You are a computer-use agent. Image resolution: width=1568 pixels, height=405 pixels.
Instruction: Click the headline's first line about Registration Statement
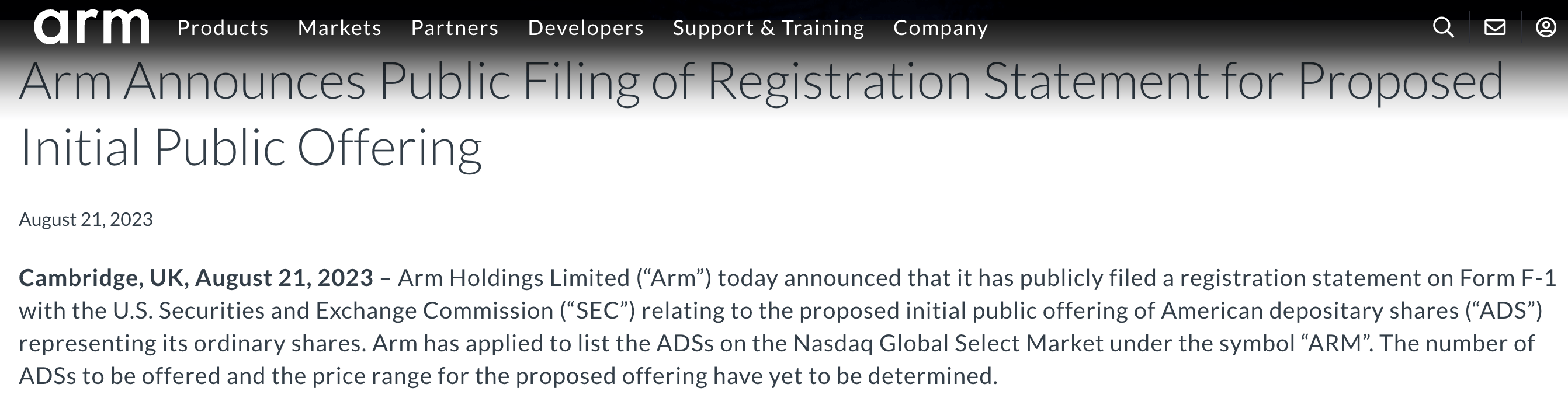point(761,82)
